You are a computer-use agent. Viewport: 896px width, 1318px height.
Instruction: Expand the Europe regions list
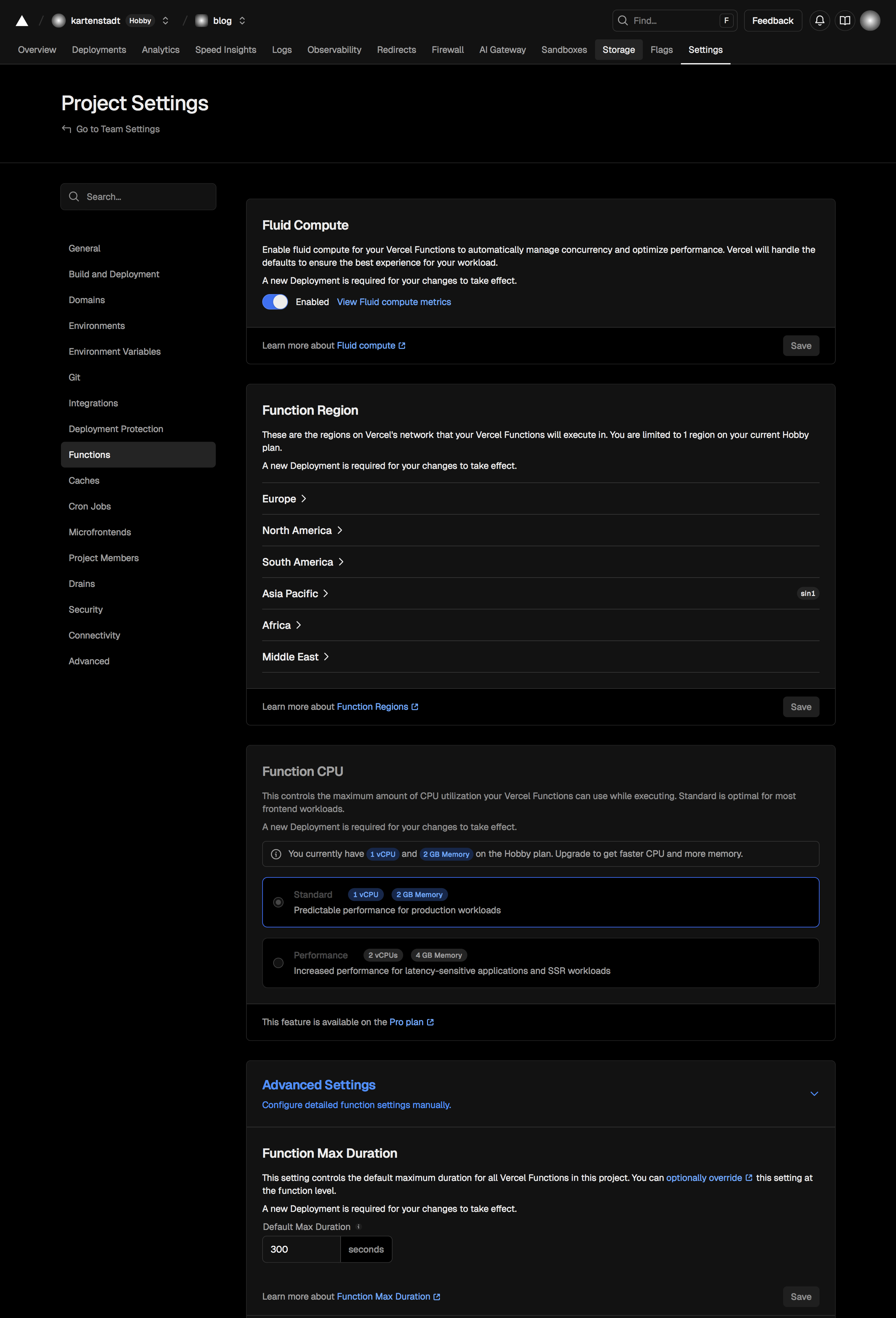[284, 499]
